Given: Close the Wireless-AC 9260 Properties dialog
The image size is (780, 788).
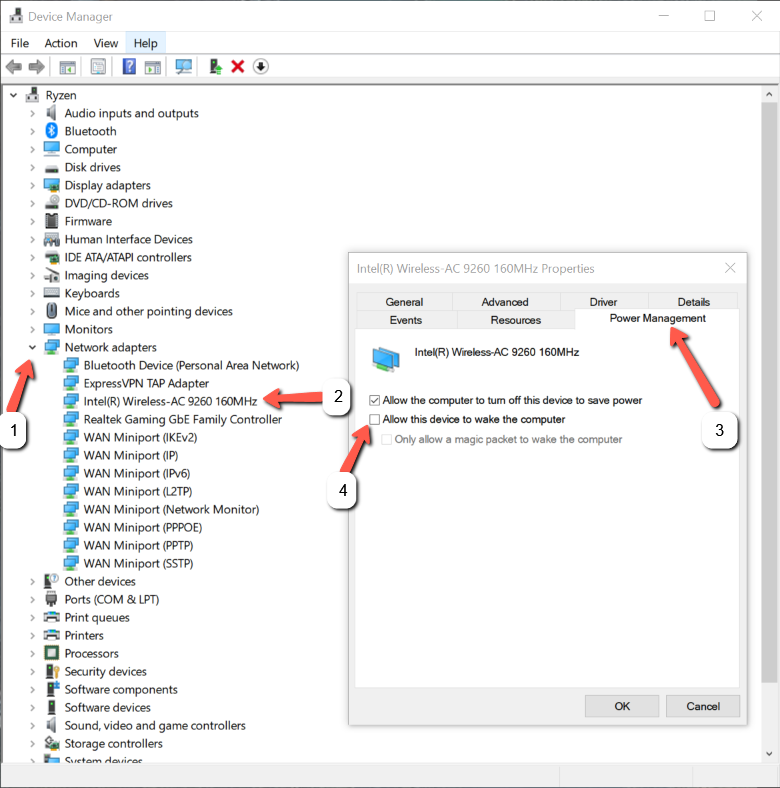Looking at the screenshot, I should (730, 268).
